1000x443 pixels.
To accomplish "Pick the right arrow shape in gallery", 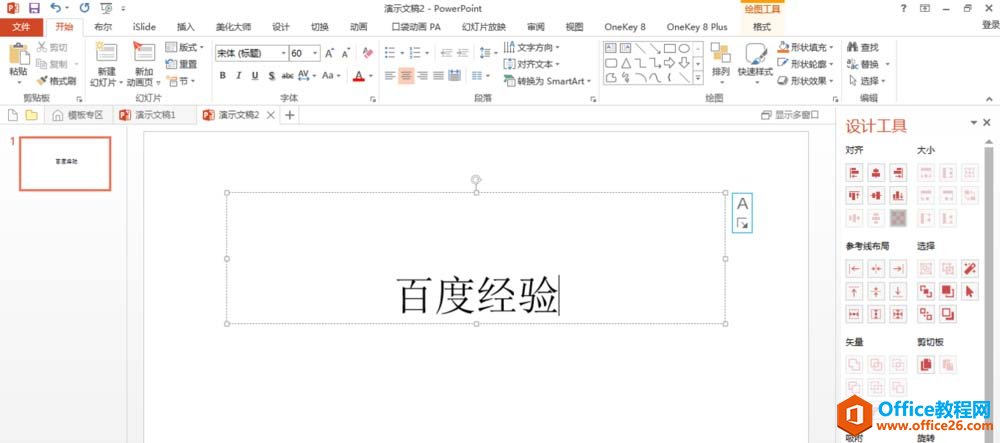I will pos(670,62).
